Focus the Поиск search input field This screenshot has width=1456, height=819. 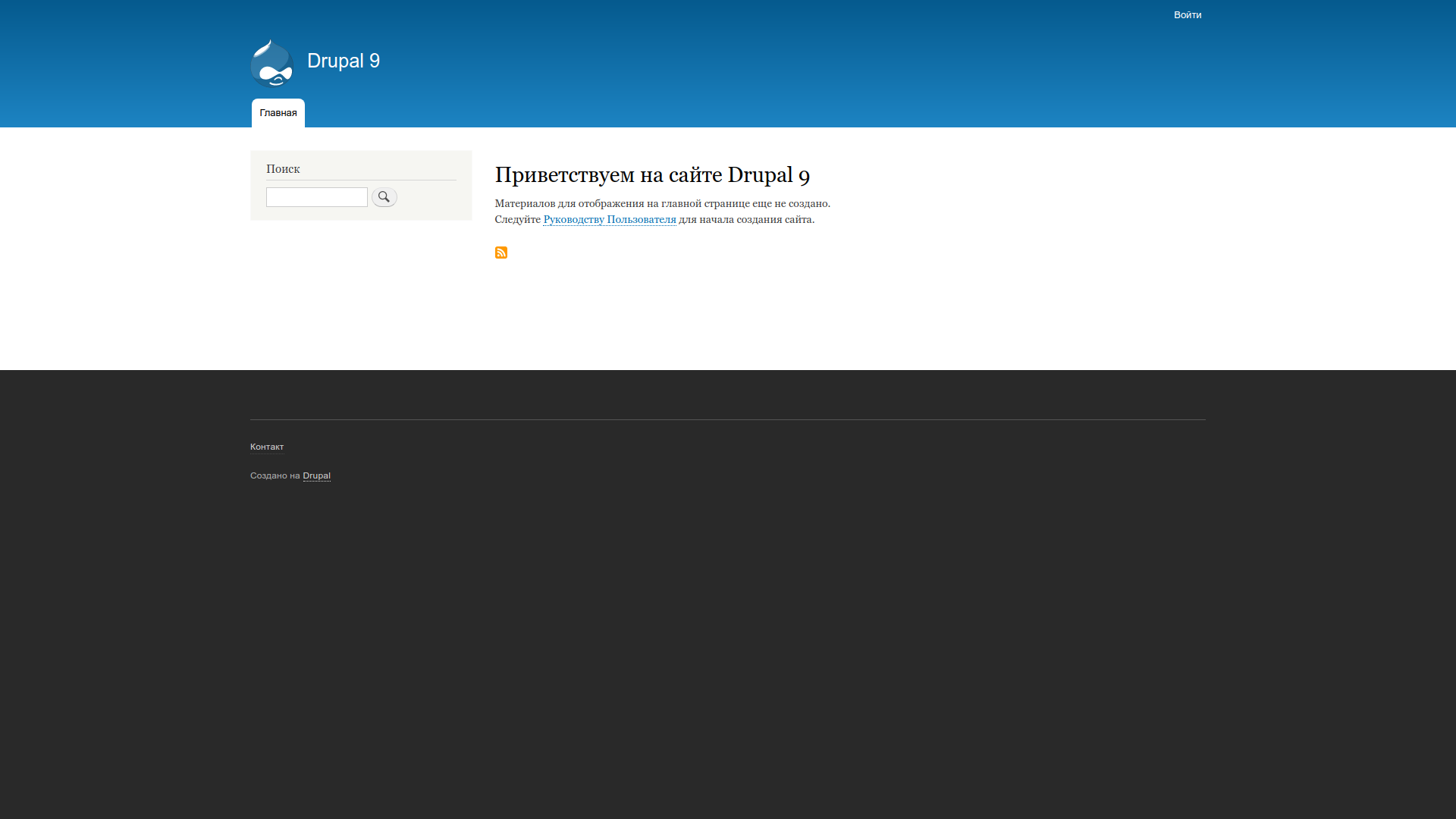317,197
